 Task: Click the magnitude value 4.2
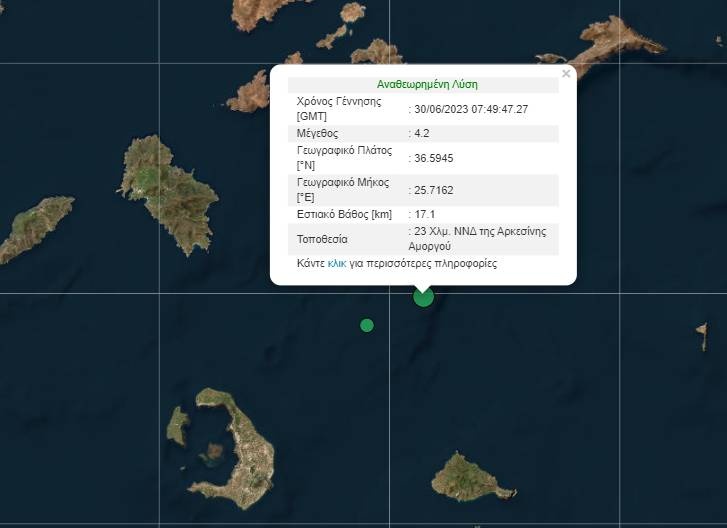pyautogui.click(x=425, y=133)
